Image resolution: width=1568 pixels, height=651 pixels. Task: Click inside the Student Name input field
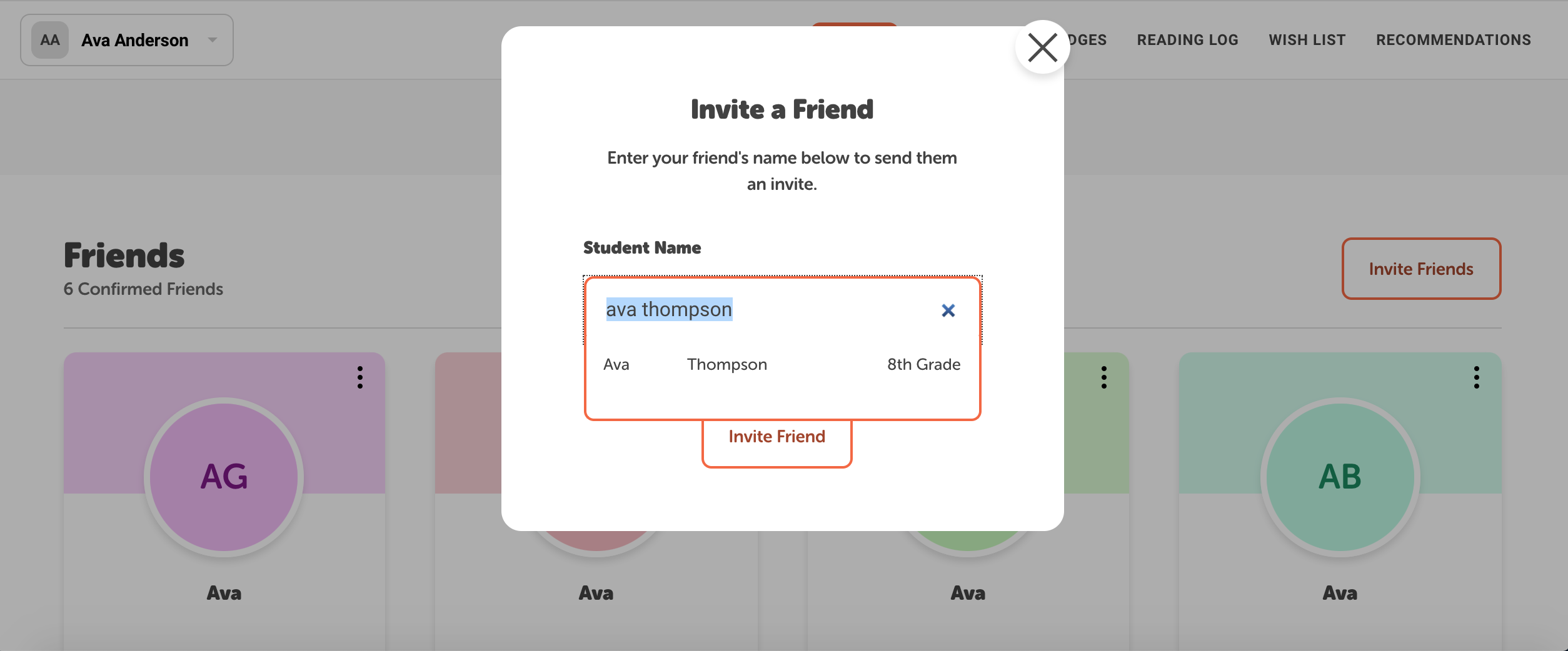pyautogui.click(x=750, y=309)
